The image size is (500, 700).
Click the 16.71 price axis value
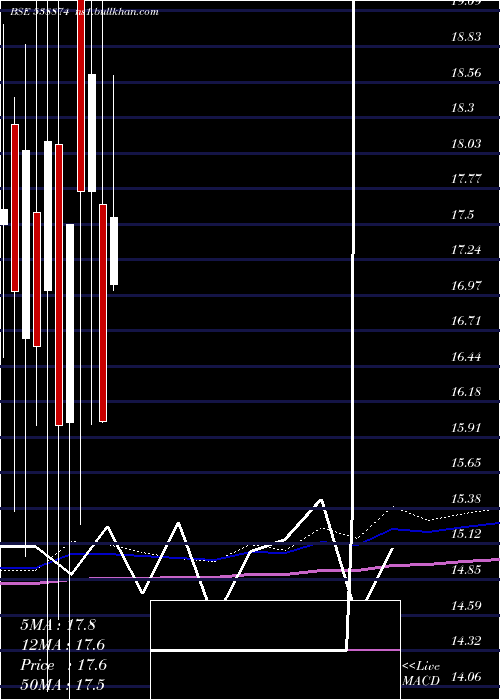466,321
